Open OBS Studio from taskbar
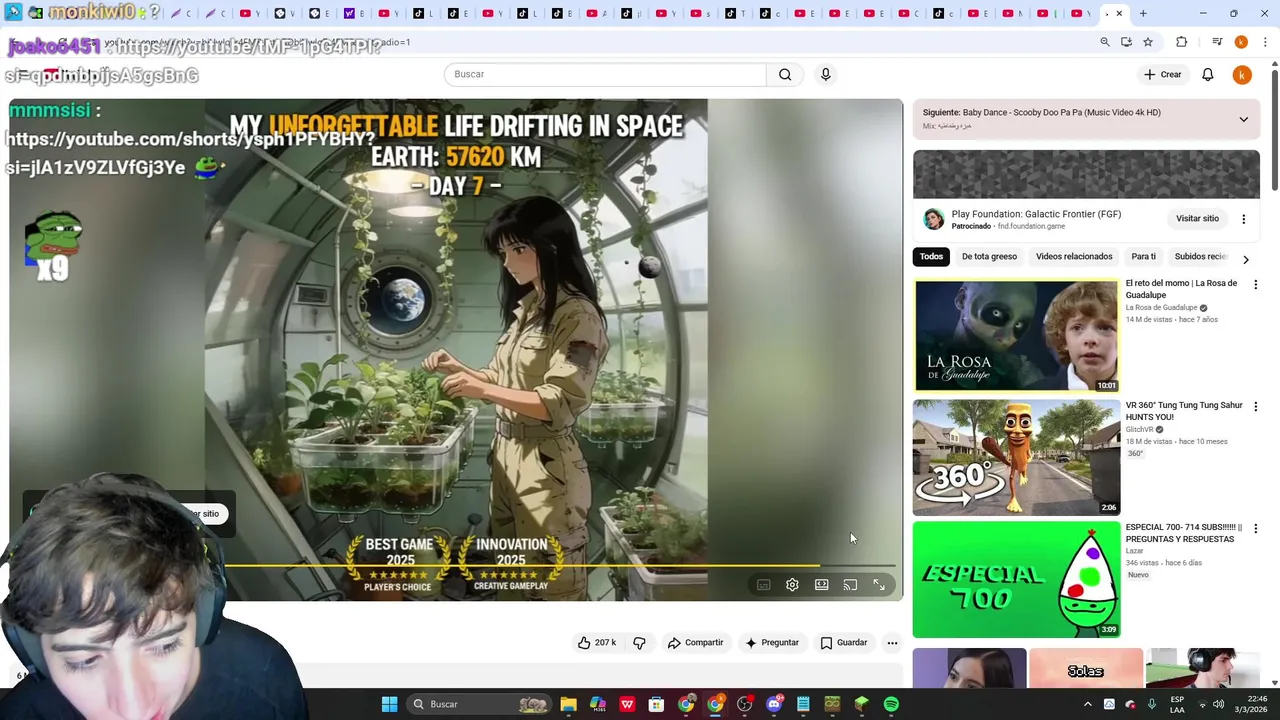This screenshot has width=1280, height=720. (x=744, y=705)
